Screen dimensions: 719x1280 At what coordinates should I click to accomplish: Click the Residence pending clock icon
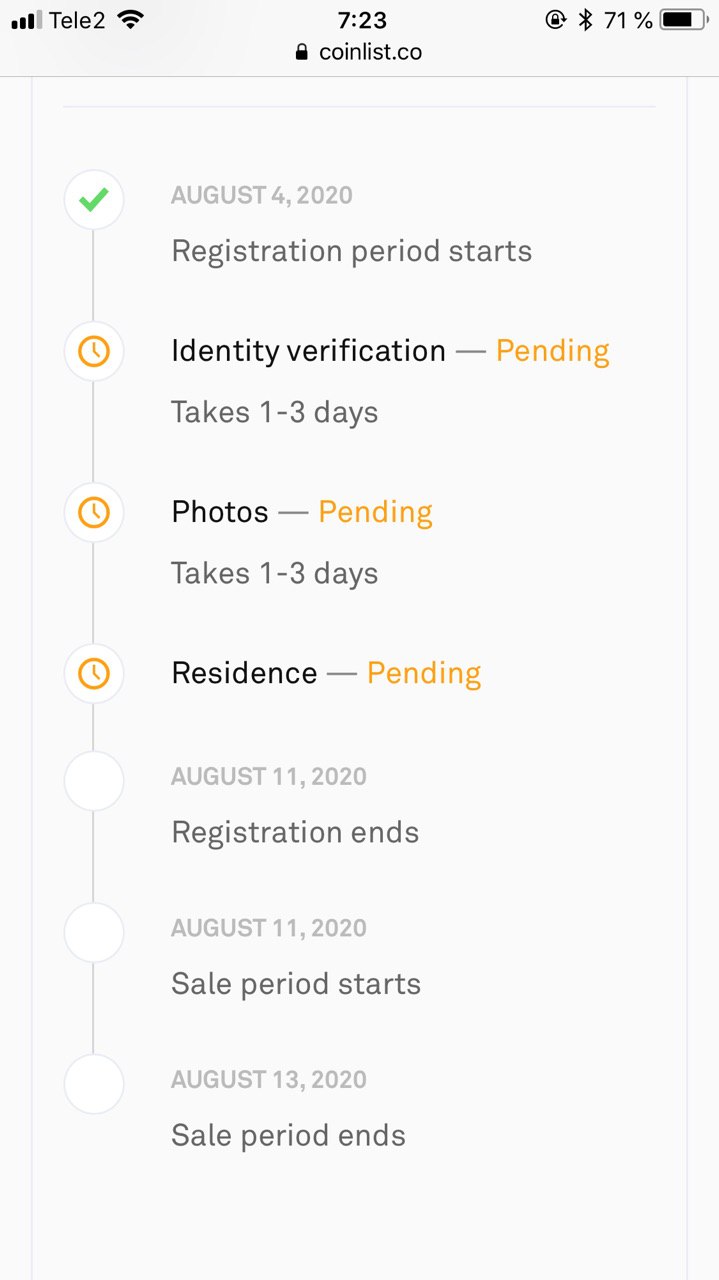pos(94,673)
